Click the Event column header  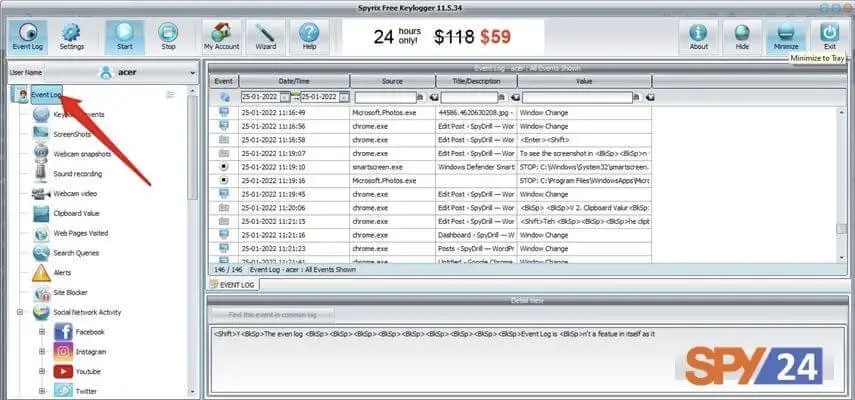224,81
